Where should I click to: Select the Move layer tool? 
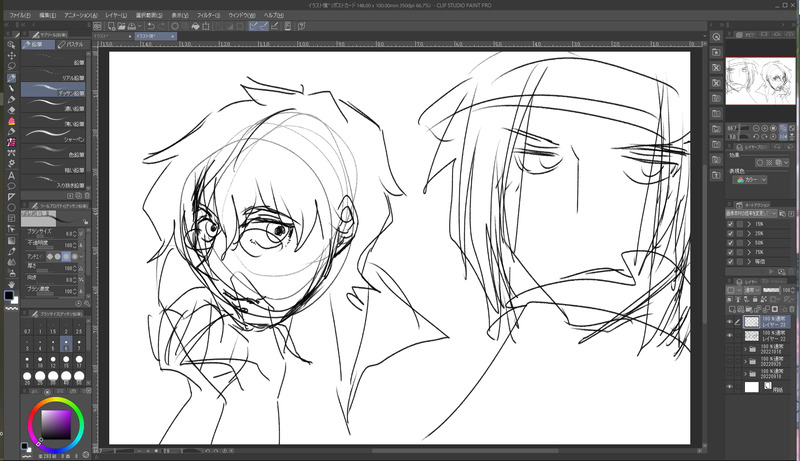click(x=11, y=55)
